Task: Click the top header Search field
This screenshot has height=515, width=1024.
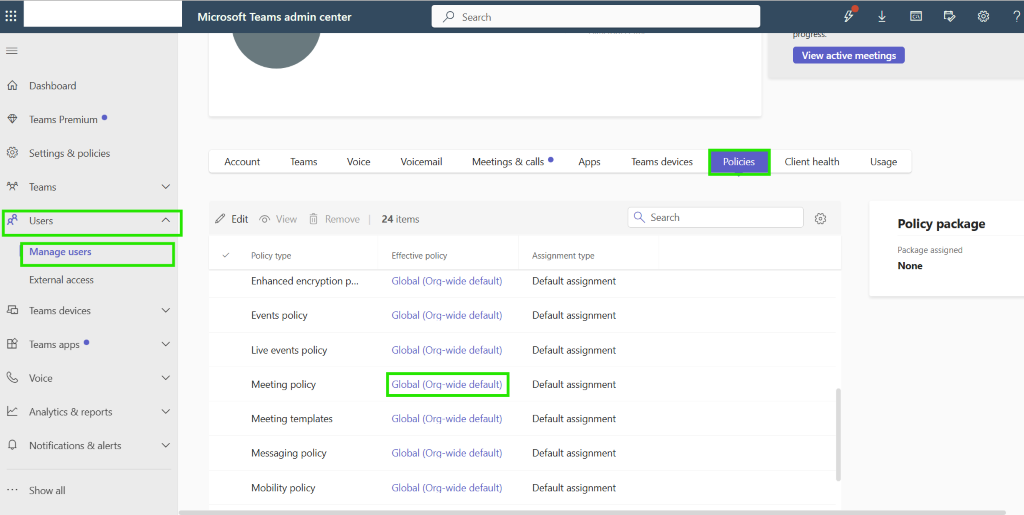Action: pyautogui.click(x=596, y=17)
